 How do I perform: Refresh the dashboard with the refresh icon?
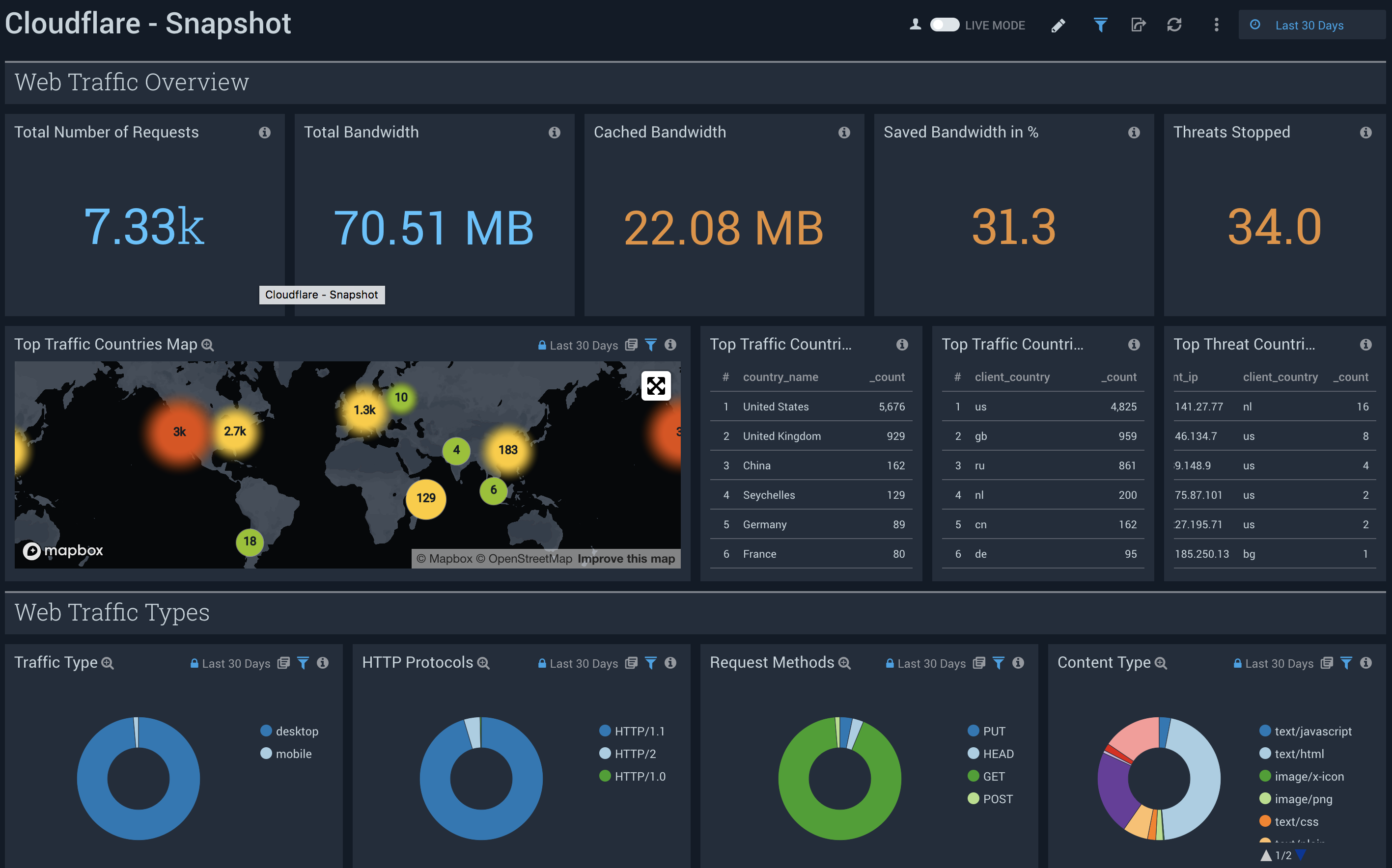pyautogui.click(x=1175, y=25)
